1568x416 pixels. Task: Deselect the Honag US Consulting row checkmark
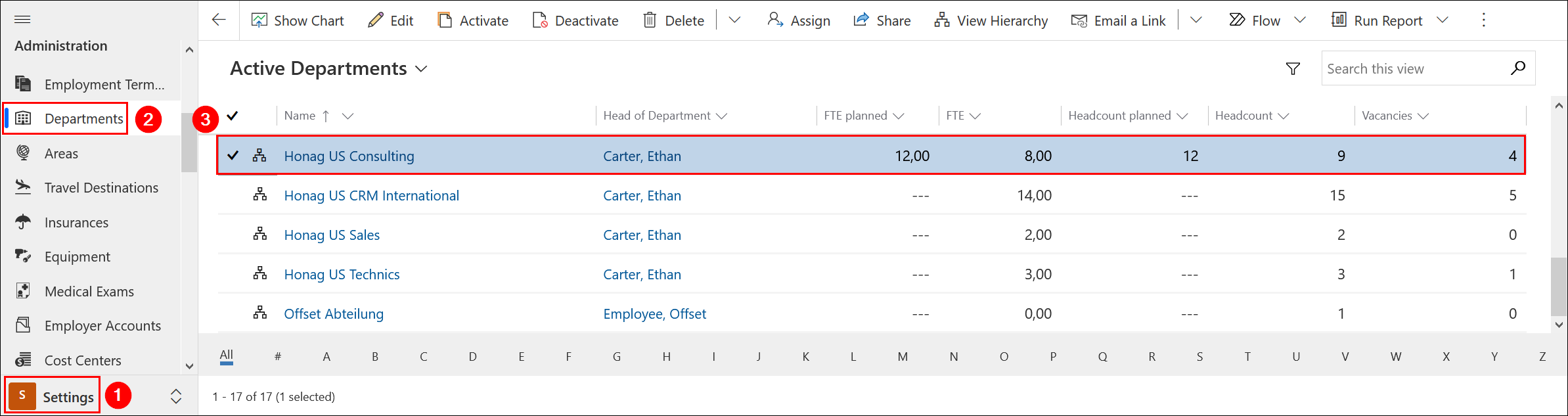(x=233, y=156)
